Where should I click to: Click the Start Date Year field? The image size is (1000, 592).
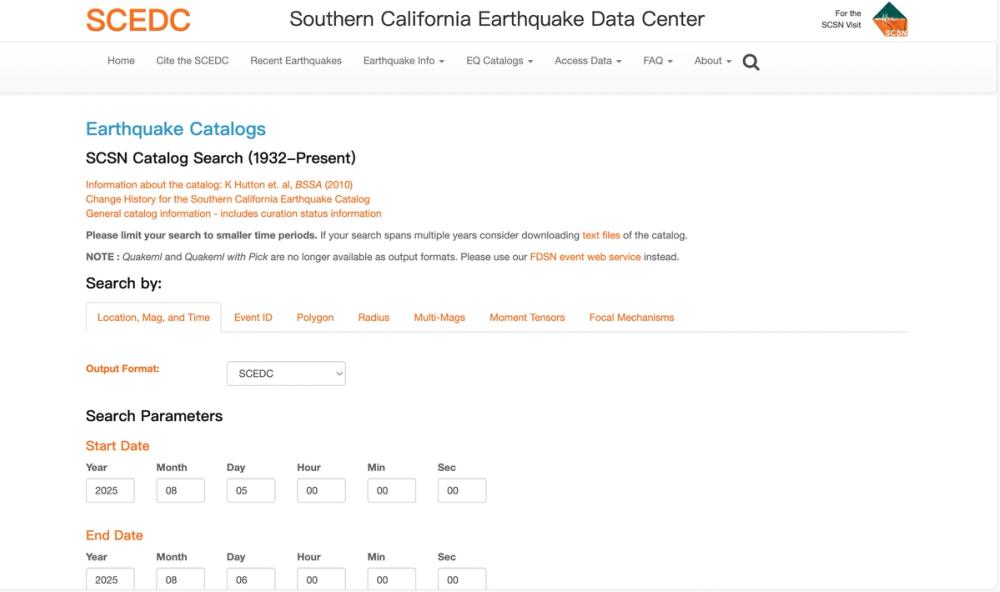click(110, 491)
